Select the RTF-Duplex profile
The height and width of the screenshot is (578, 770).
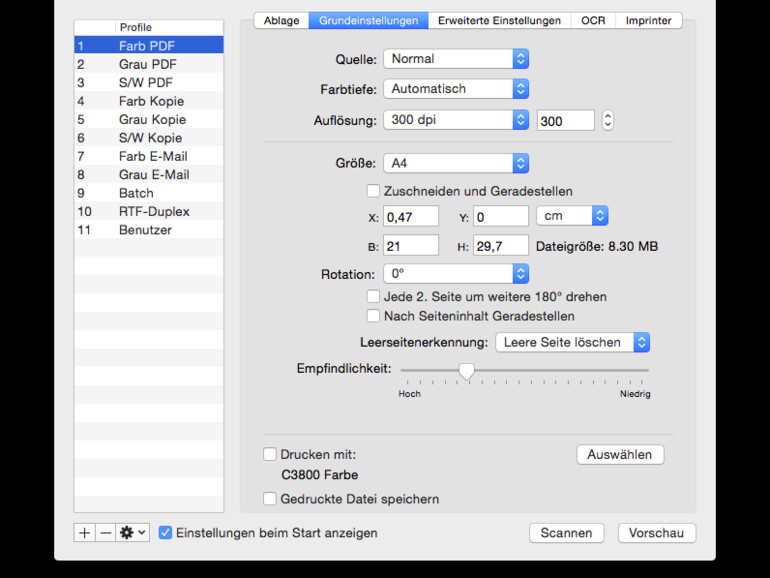(x=149, y=211)
